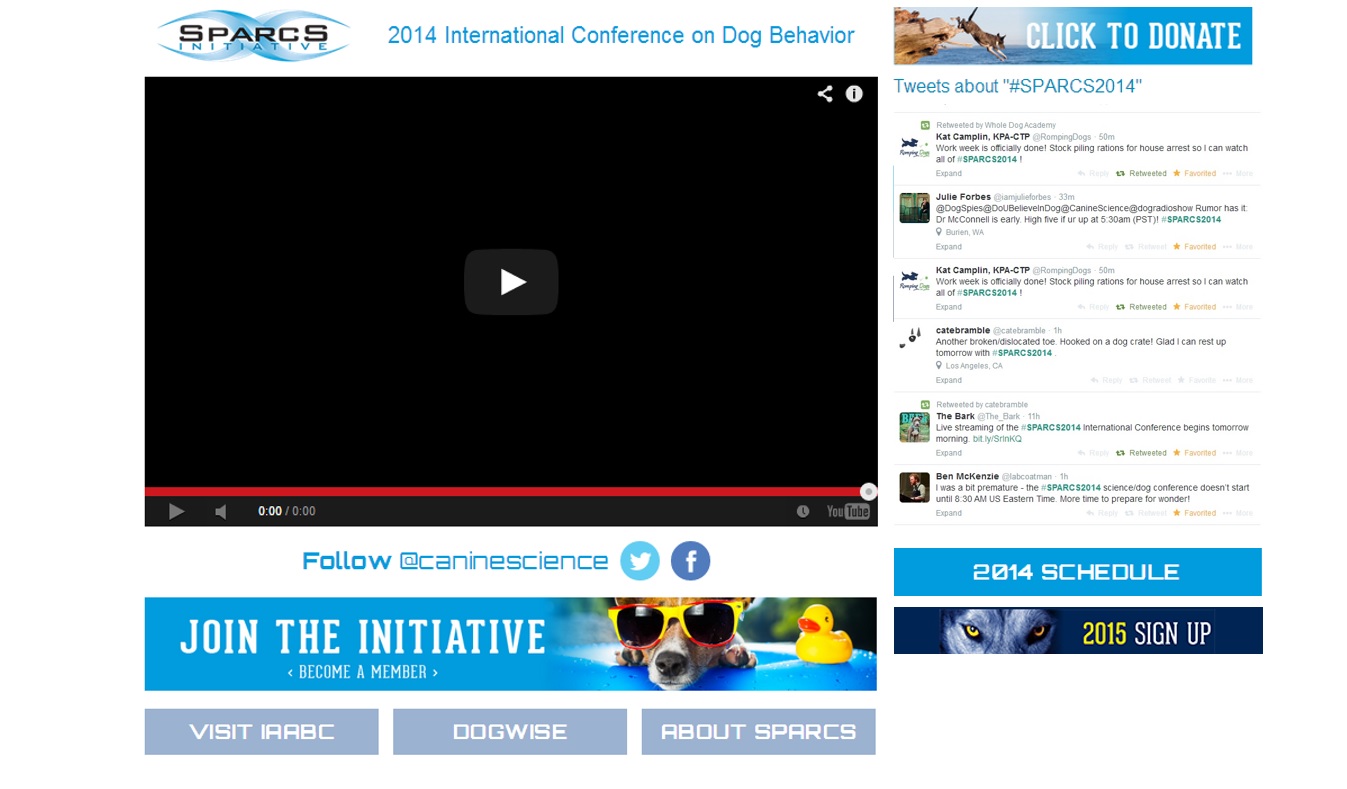The height and width of the screenshot is (789, 1347).
Task: Open the YouTube logo in the player bar
Action: (848, 511)
